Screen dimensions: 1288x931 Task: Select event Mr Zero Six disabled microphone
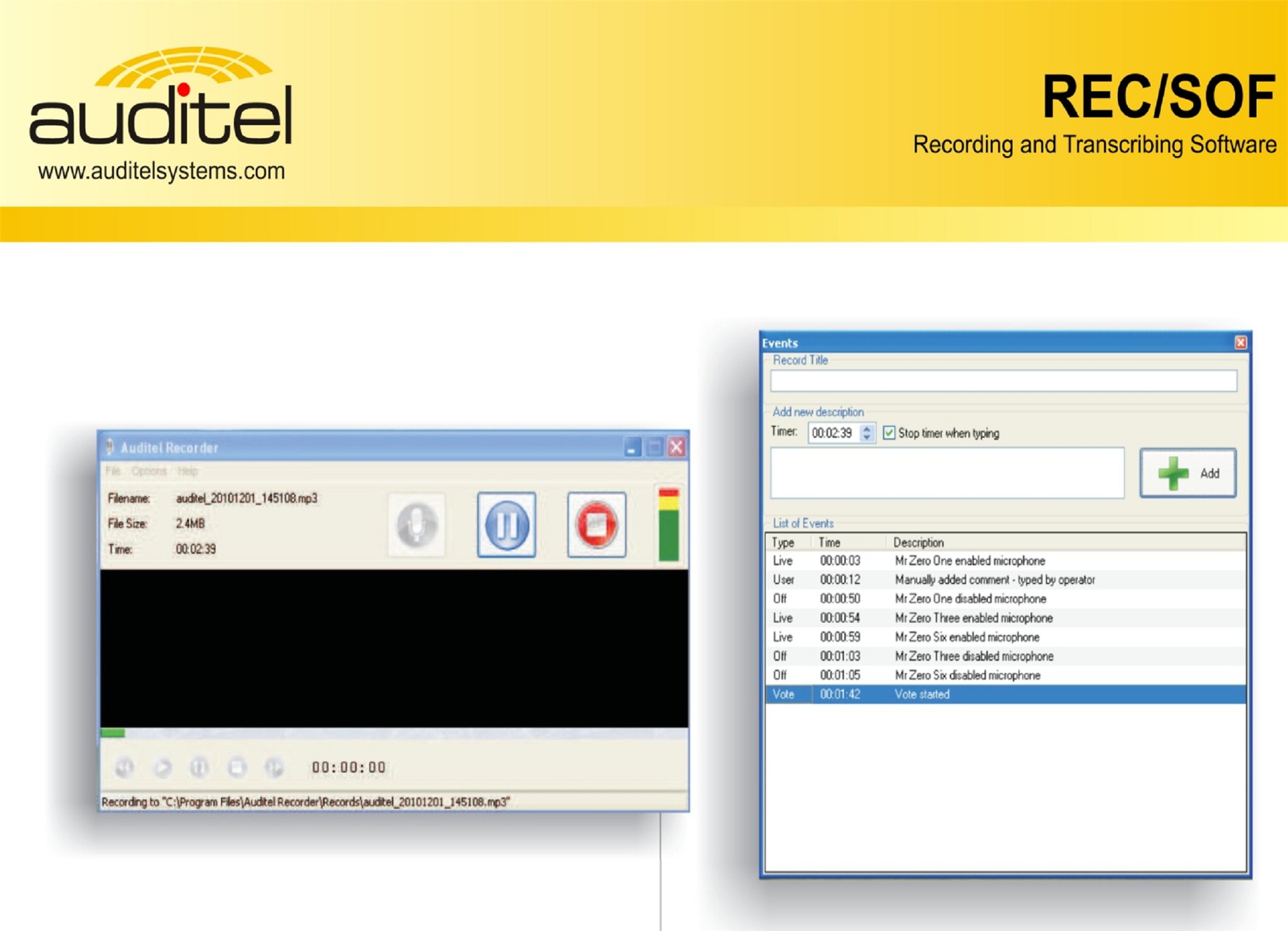[1006, 675]
